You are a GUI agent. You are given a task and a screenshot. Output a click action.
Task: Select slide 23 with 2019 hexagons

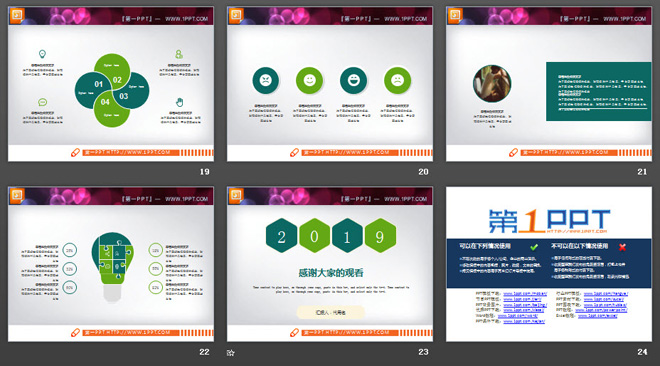(330, 264)
